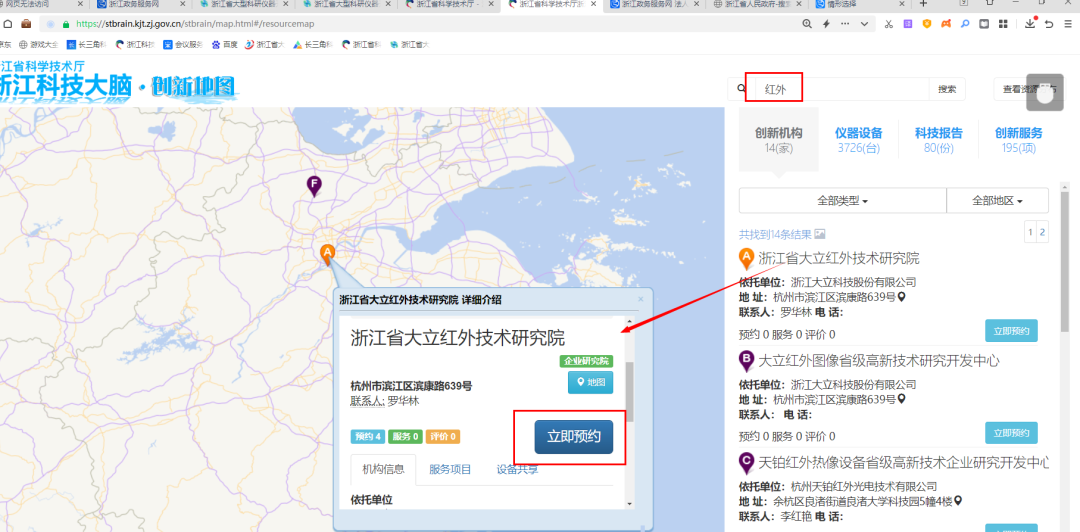Viewport: 1080px width, 532px height.
Task: Click image icon beside 共找到14条结果
Action: tap(820, 234)
